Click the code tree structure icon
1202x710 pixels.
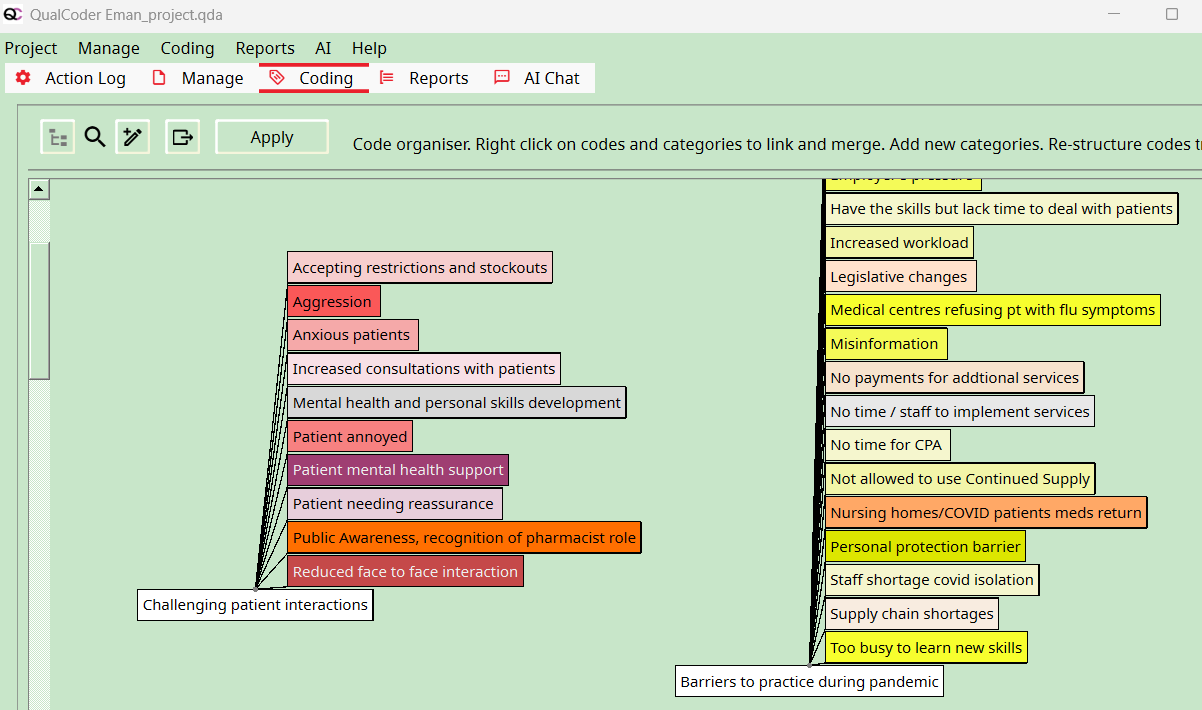point(58,138)
